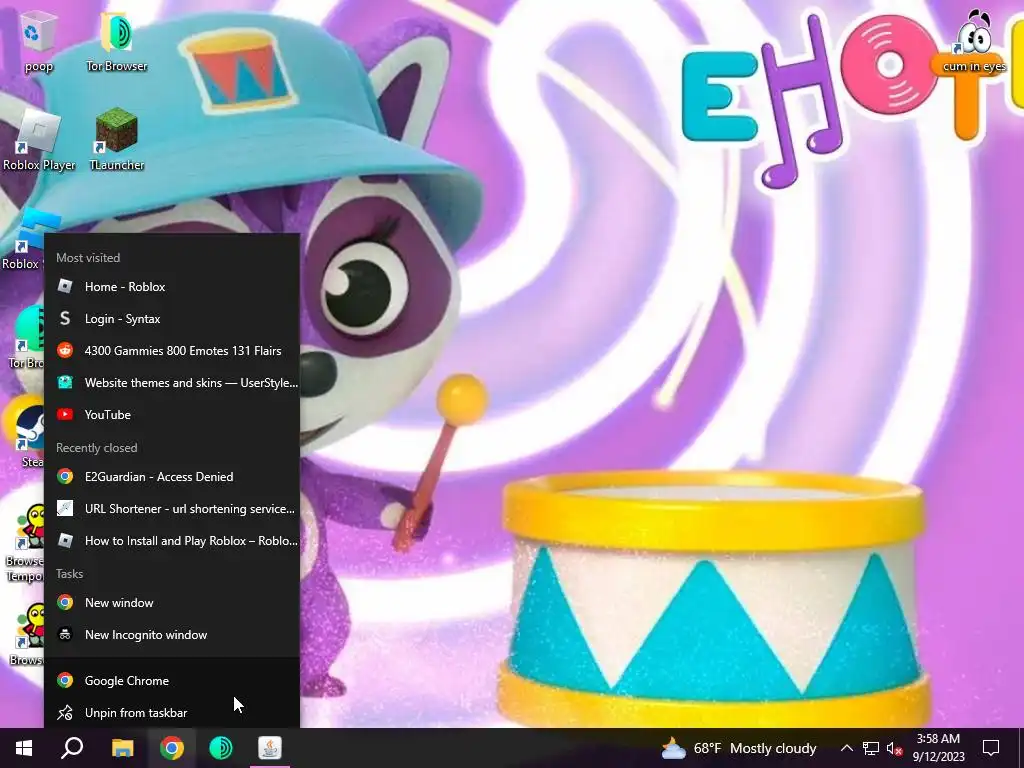Open File Explorer from the taskbar
Viewport: 1024px width, 768px height.
(122, 748)
